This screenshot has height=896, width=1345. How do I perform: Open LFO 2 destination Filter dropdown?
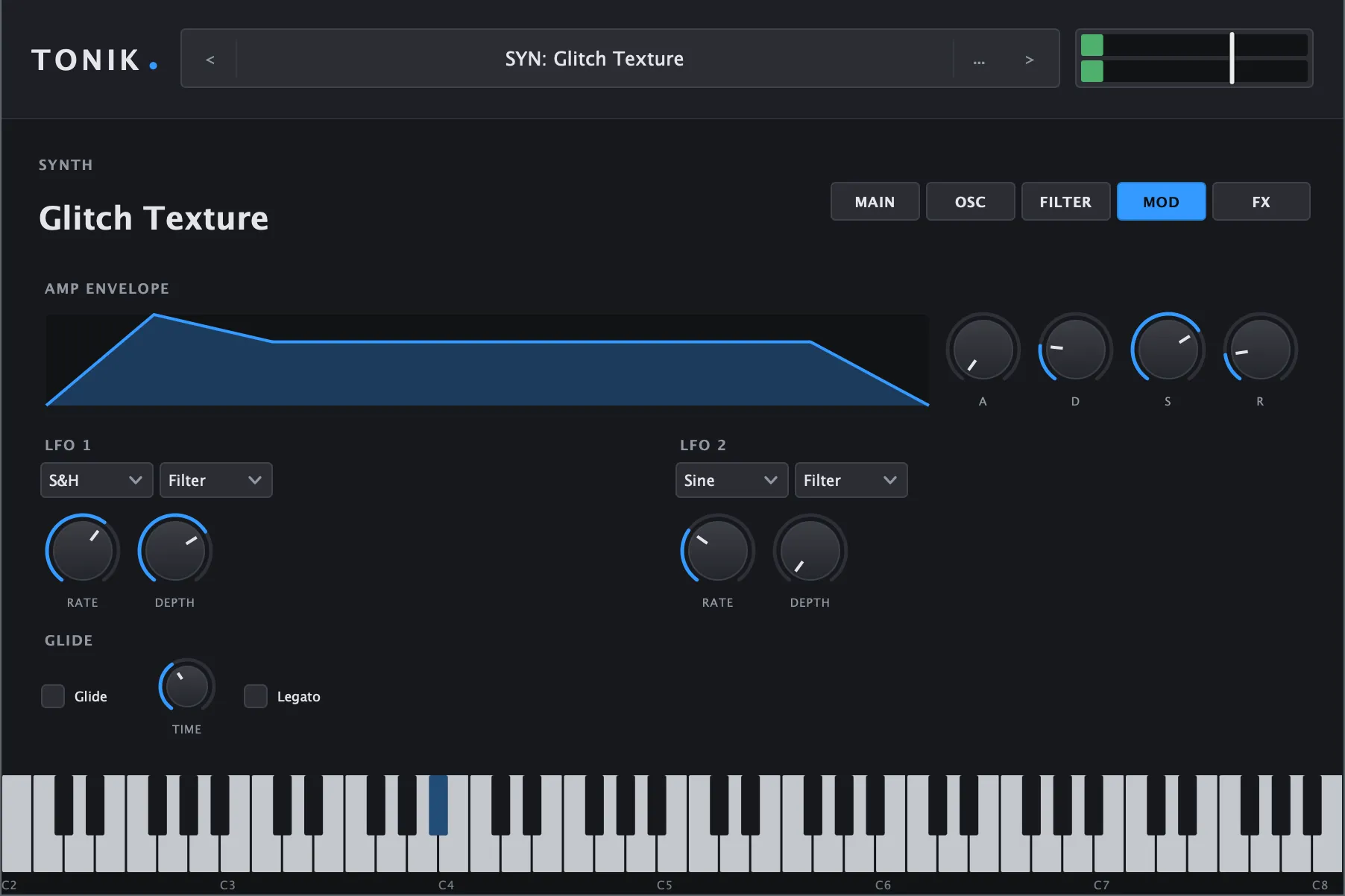[851, 480]
